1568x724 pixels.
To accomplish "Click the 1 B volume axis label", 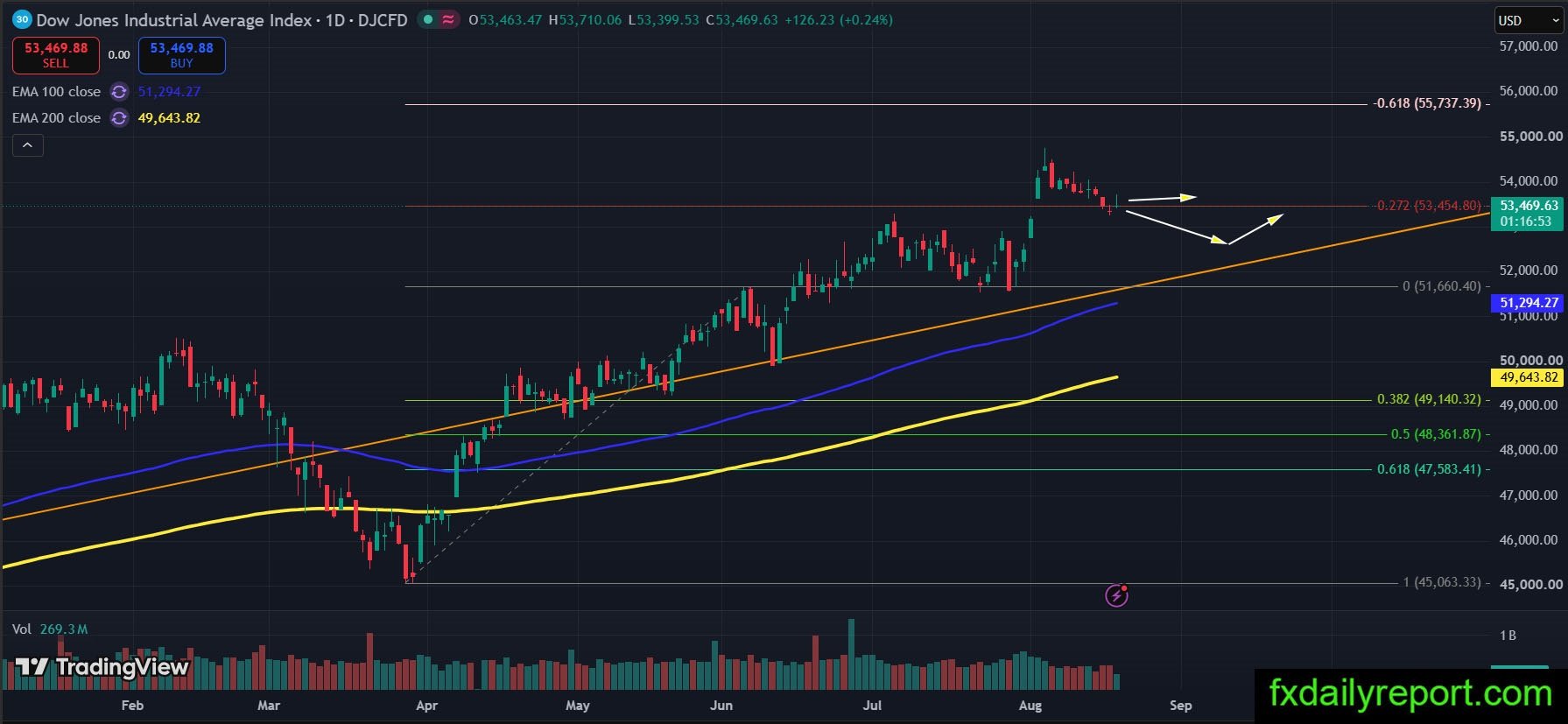I will 1508,636.
